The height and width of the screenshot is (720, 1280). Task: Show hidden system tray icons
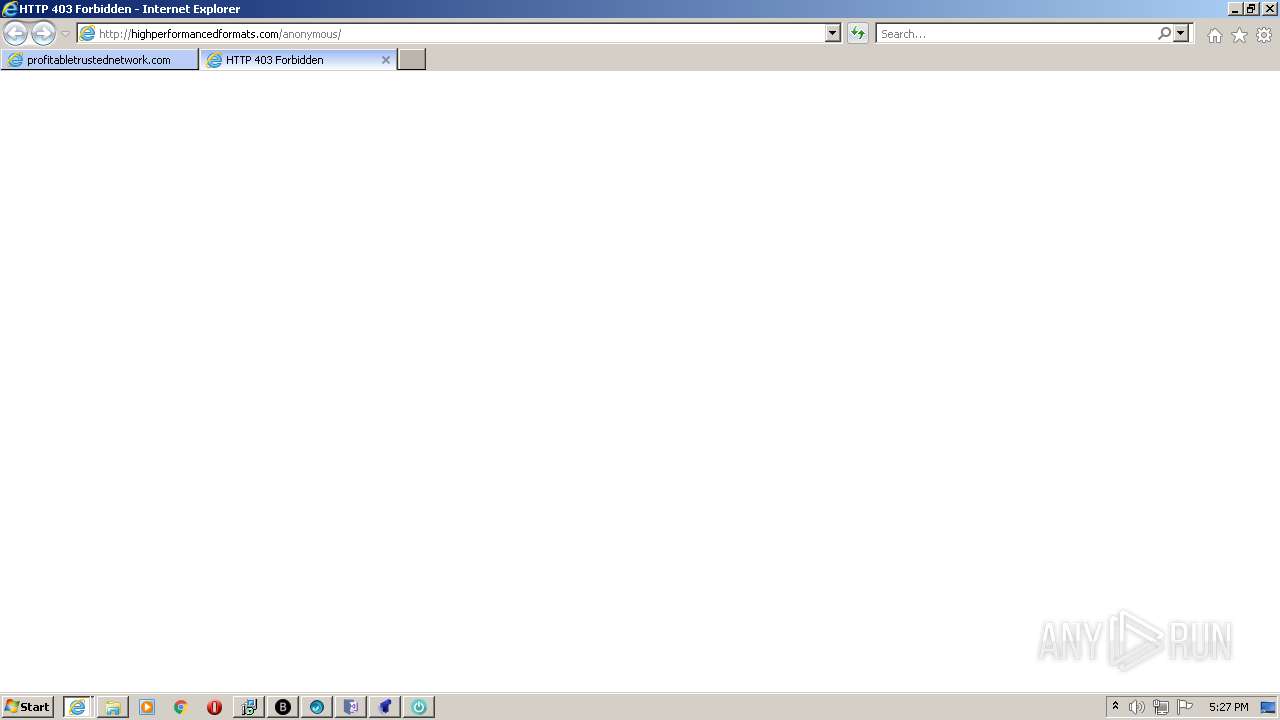1115,707
